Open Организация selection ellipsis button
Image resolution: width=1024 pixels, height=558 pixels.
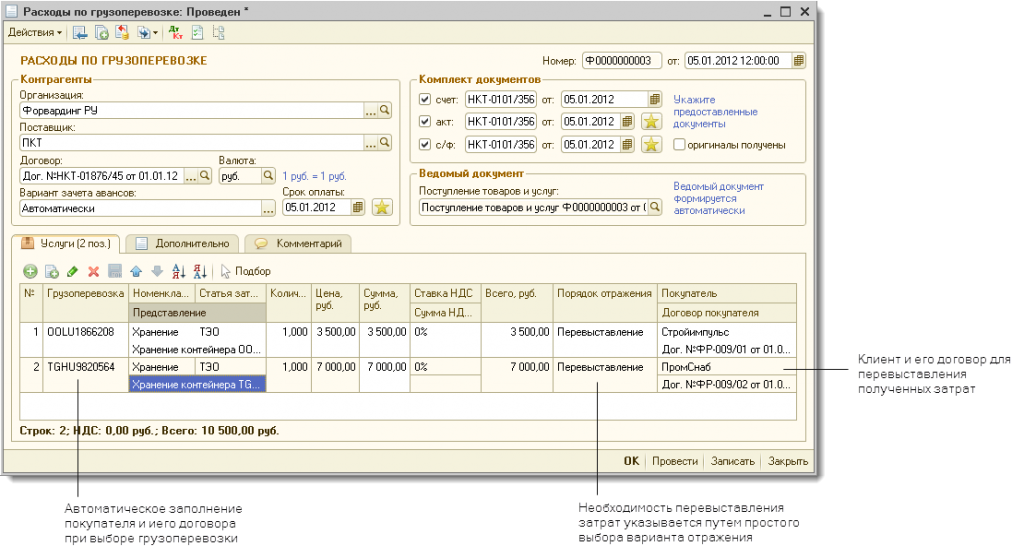370,110
